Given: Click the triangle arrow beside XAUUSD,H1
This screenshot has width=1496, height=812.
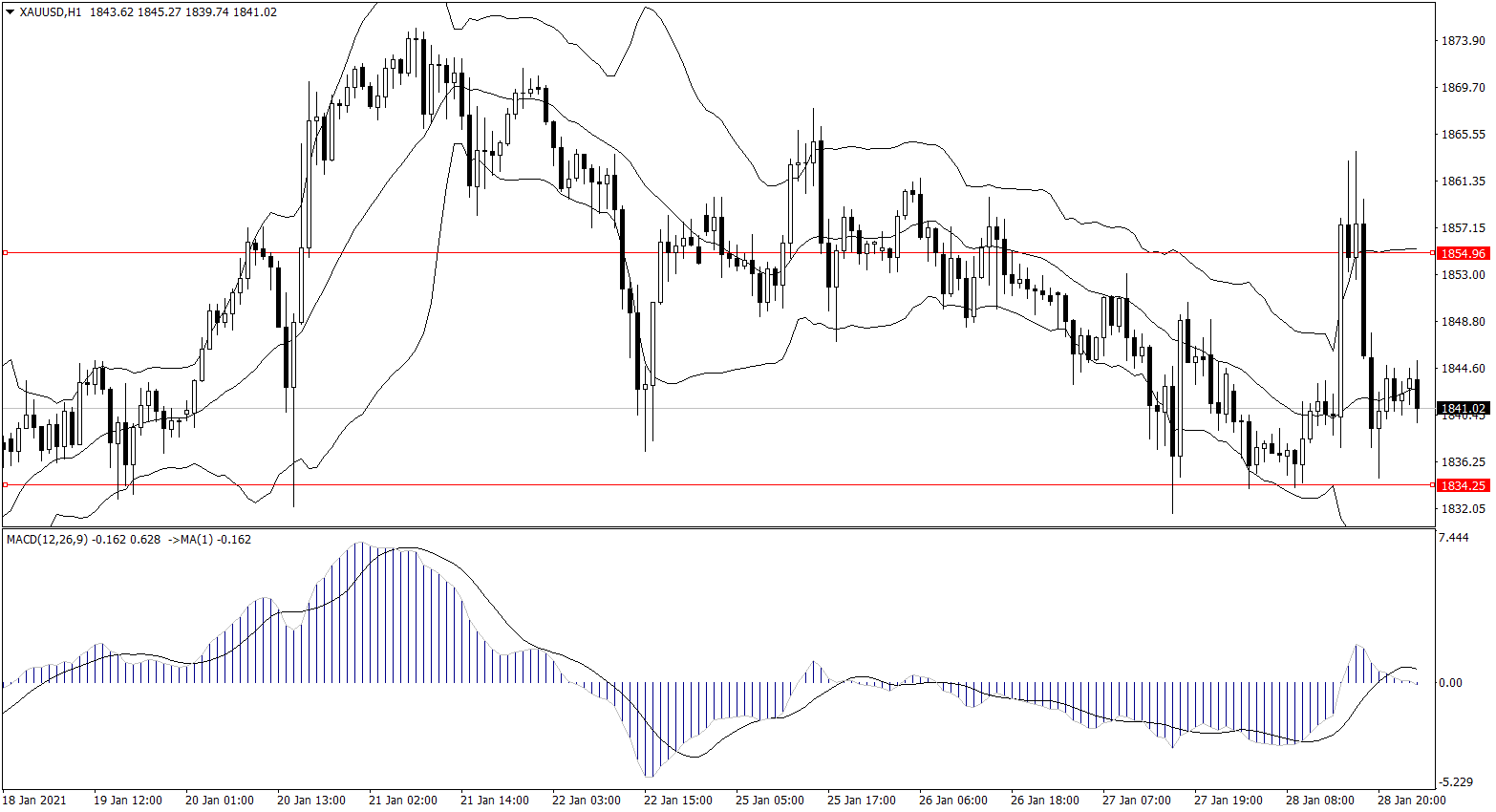Looking at the screenshot, I should pyautogui.click(x=11, y=12).
